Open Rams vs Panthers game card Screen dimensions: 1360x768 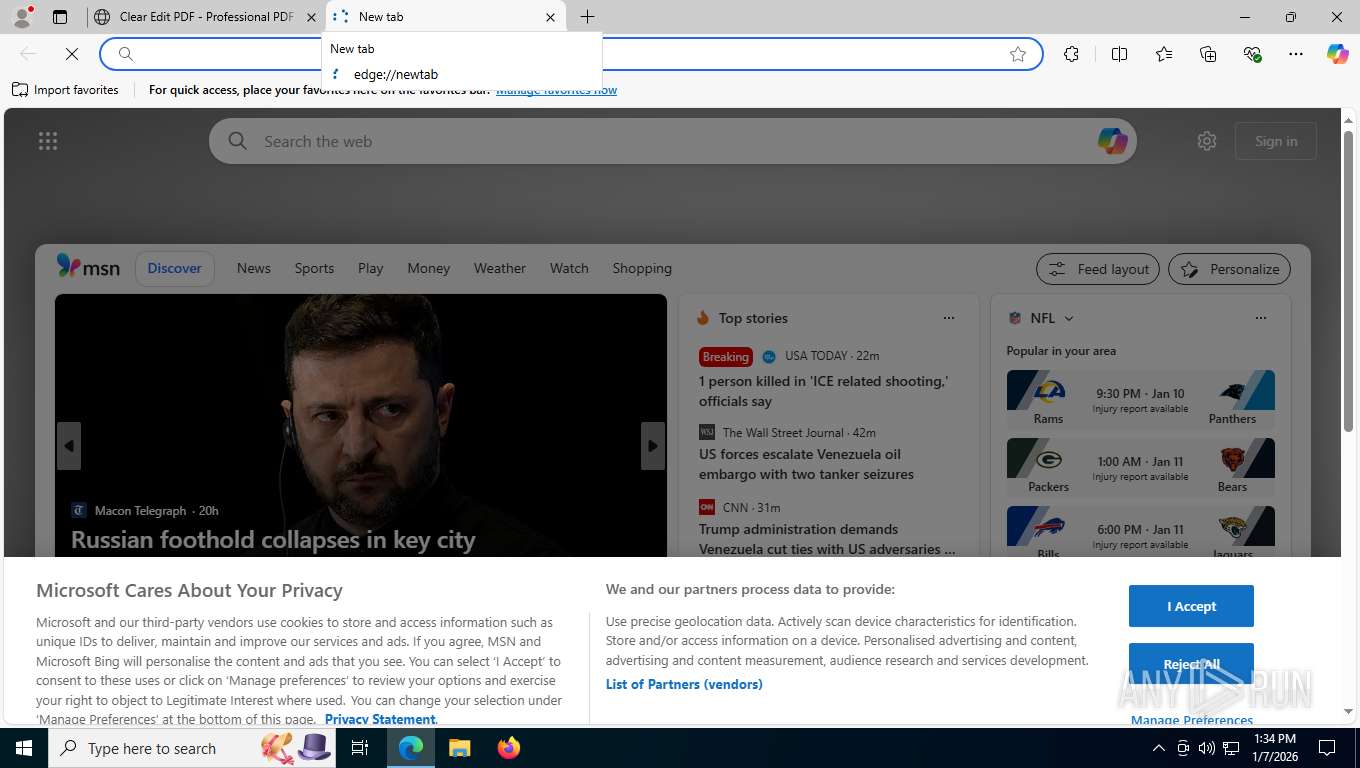(x=1140, y=399)
